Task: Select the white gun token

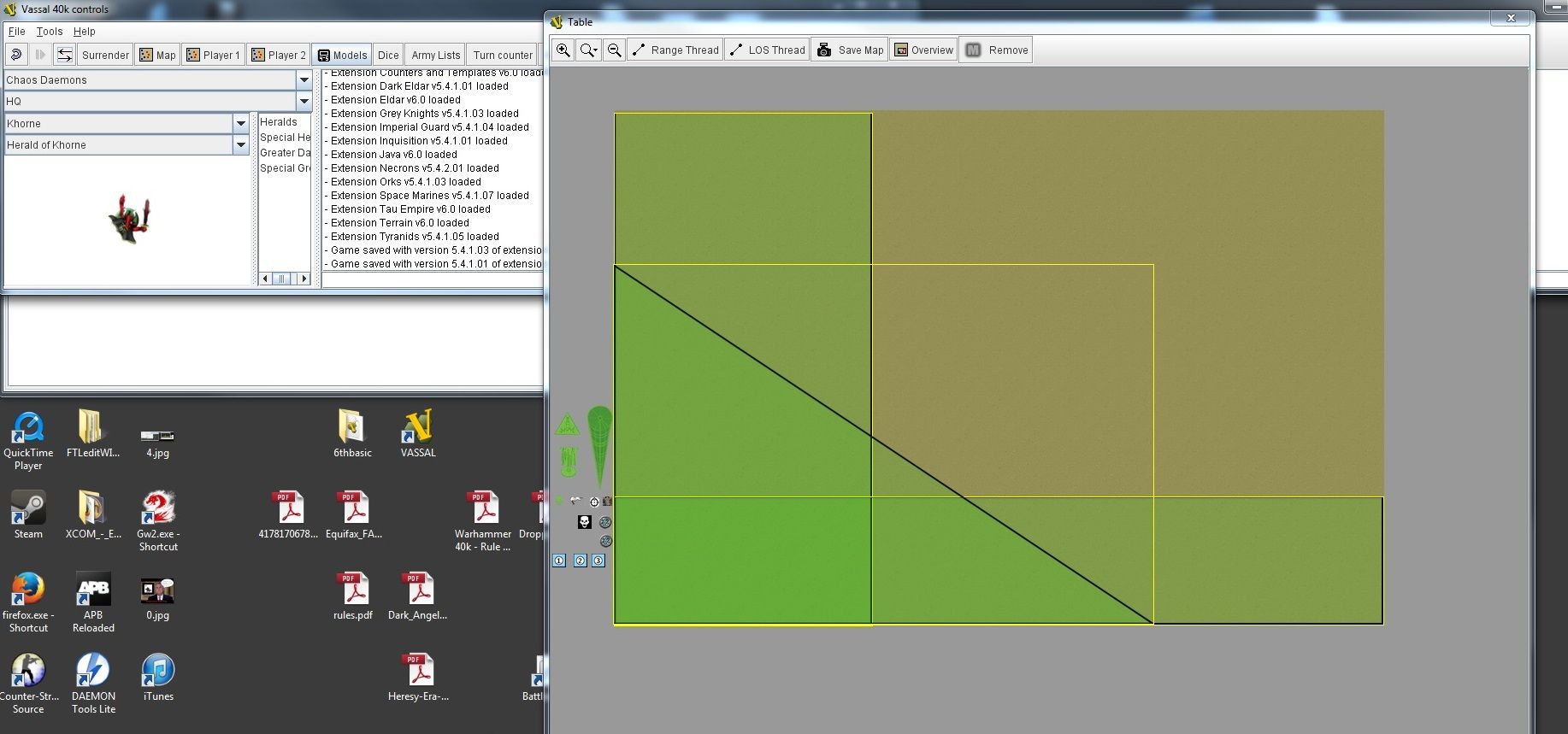Action: [576, 500]
